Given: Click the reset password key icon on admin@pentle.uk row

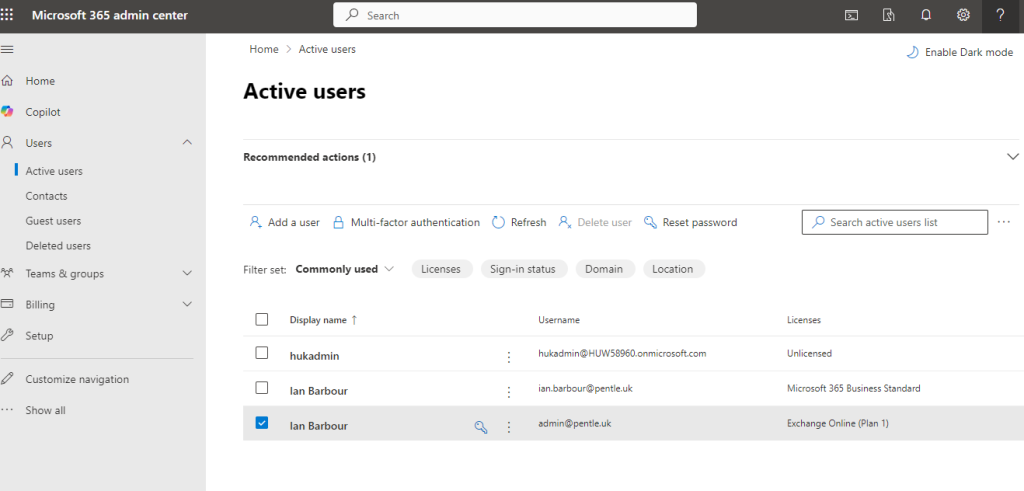Looking at the screenshot, I should tap(481, 427).
